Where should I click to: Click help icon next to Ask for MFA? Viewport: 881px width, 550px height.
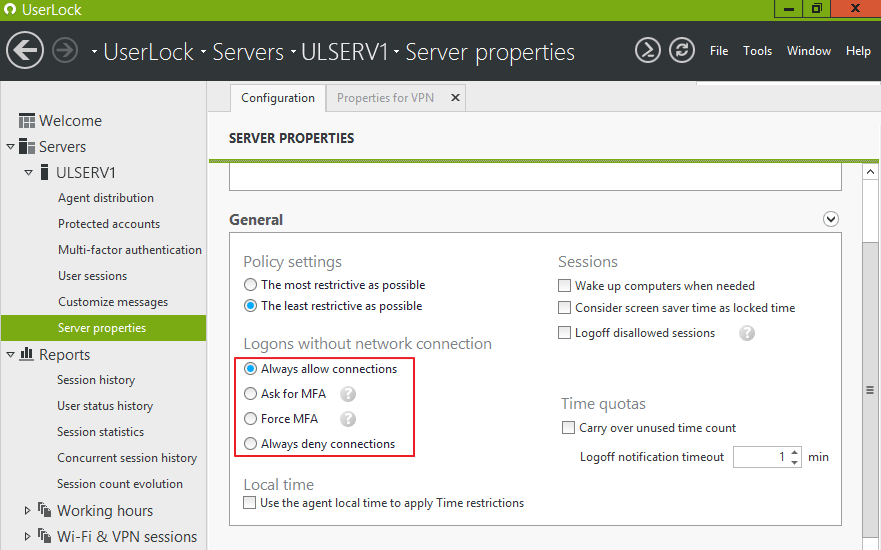coord(348,394)
